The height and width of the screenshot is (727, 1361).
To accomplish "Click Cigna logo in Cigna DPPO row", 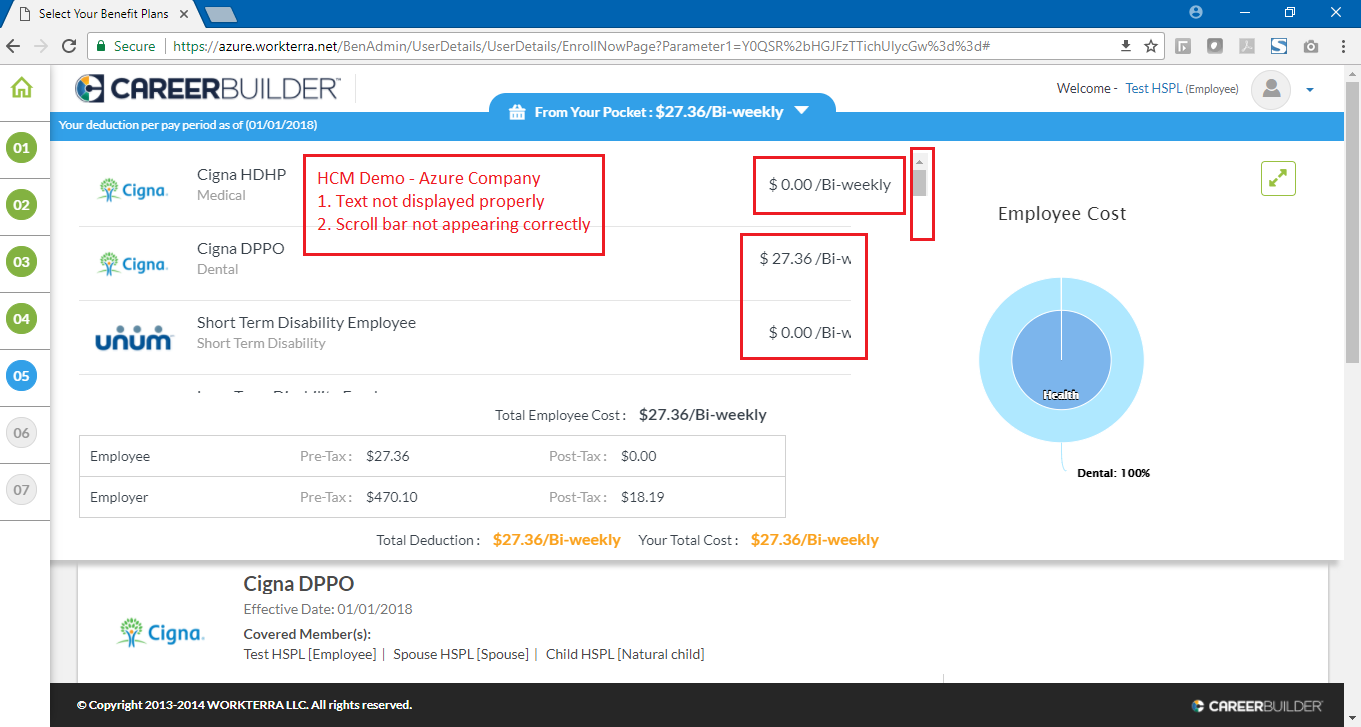I will (133, 264).
